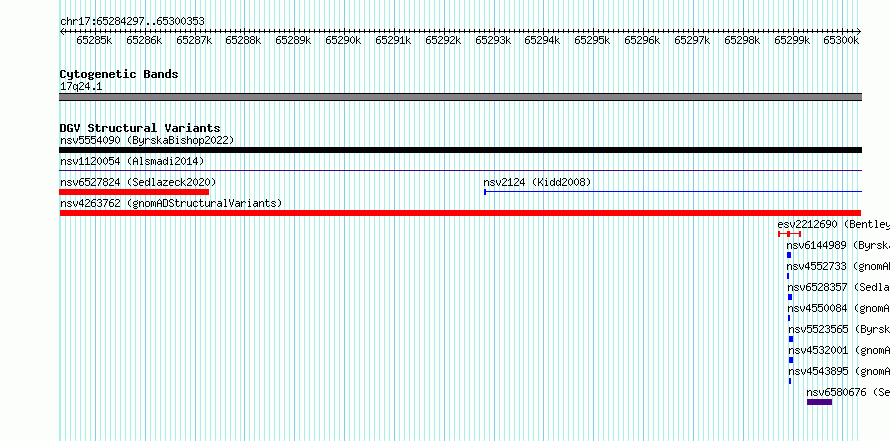The image size is (890, 441).
Task: Open the nsv2124 (Kidd2008) label
Action: tap(537, 182)
